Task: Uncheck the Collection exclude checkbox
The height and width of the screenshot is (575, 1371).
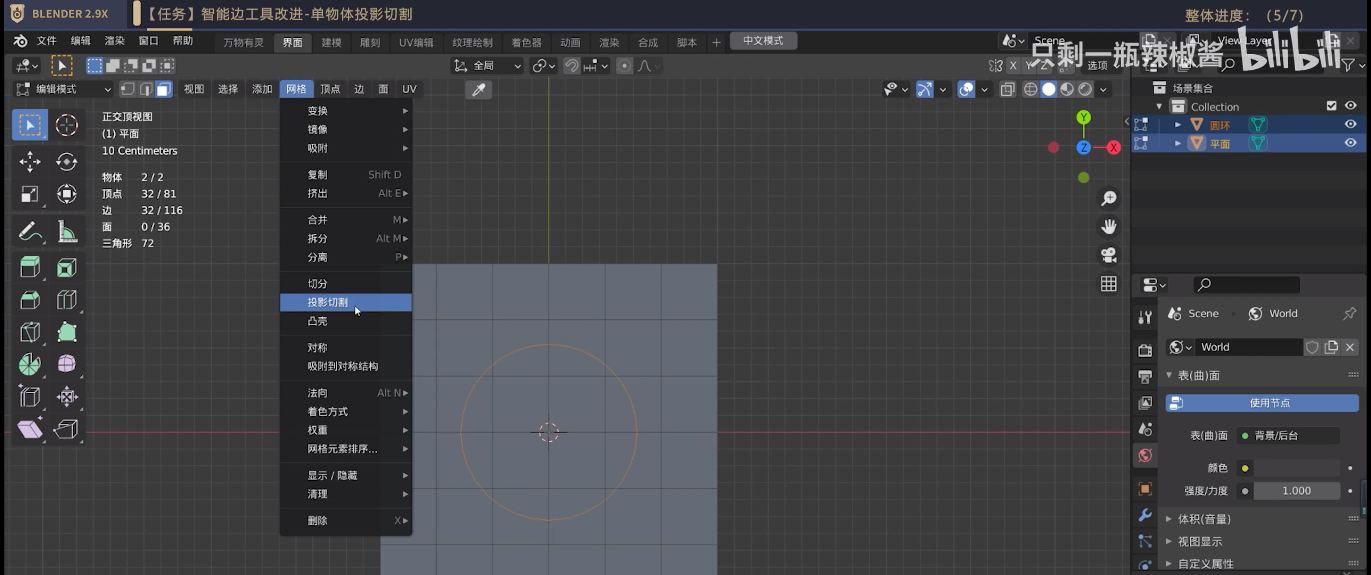Action: (1331, 106)
